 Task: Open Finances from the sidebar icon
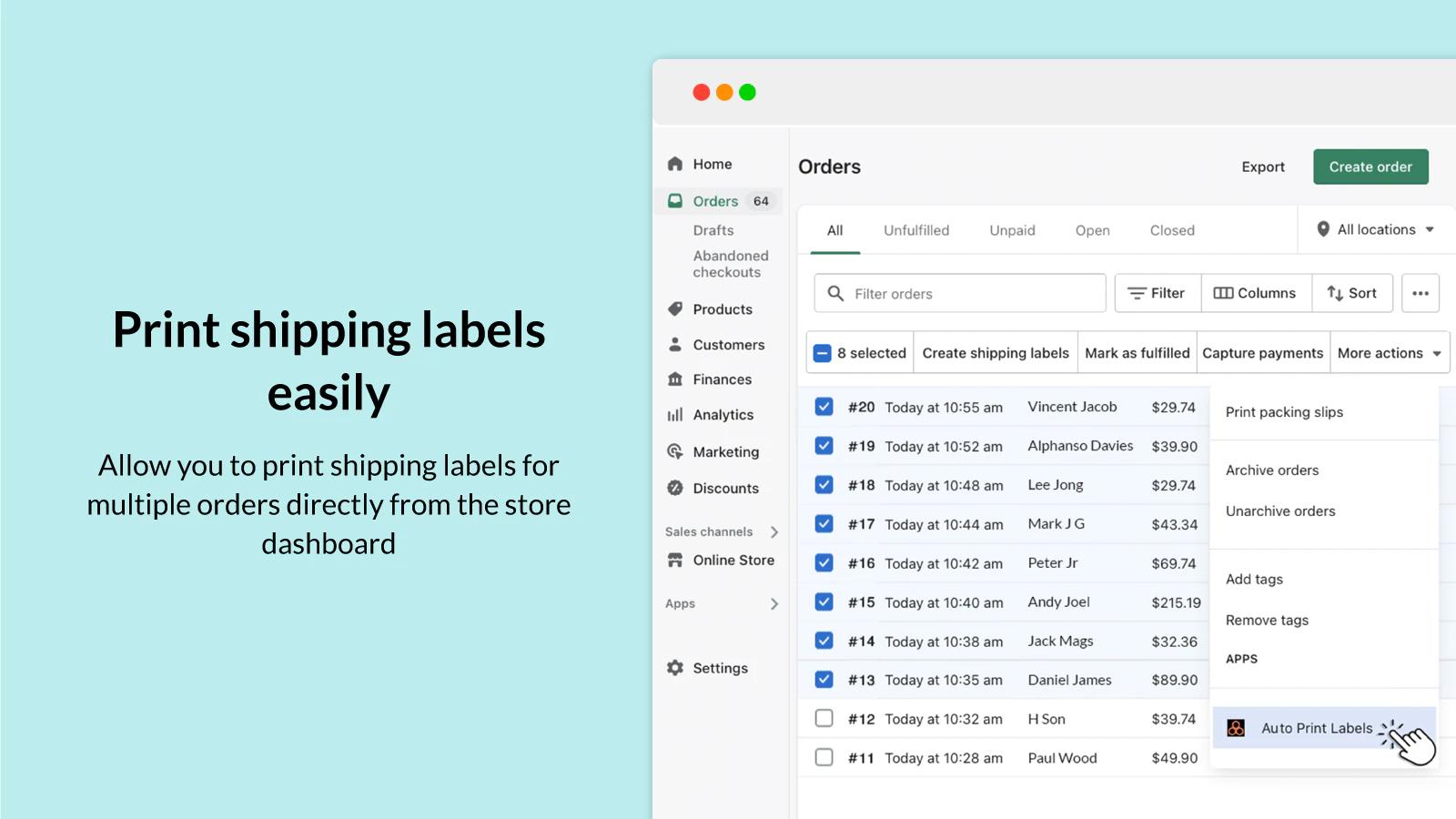click(x=675, y=379)
